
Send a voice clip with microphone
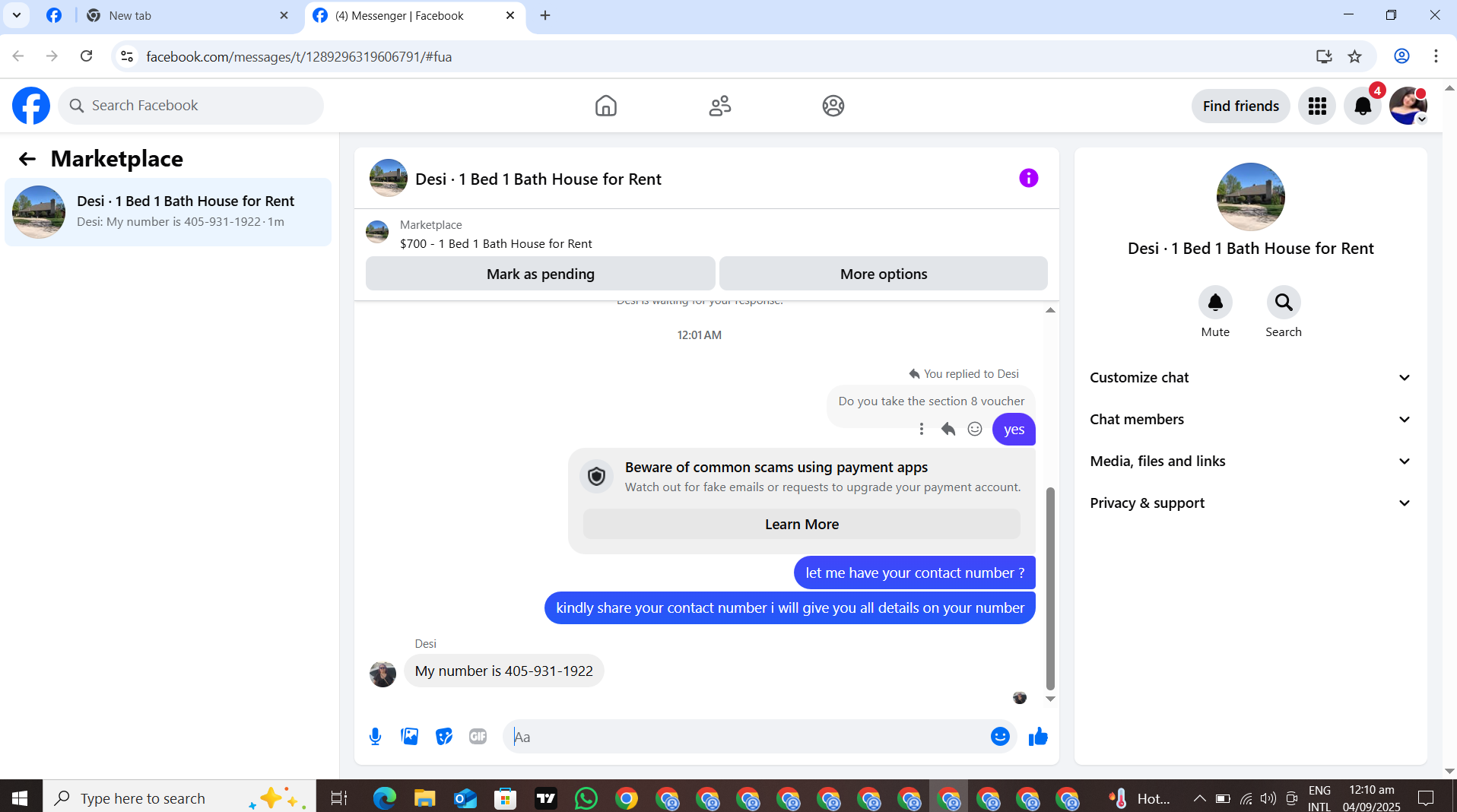[x=375, y=737]
